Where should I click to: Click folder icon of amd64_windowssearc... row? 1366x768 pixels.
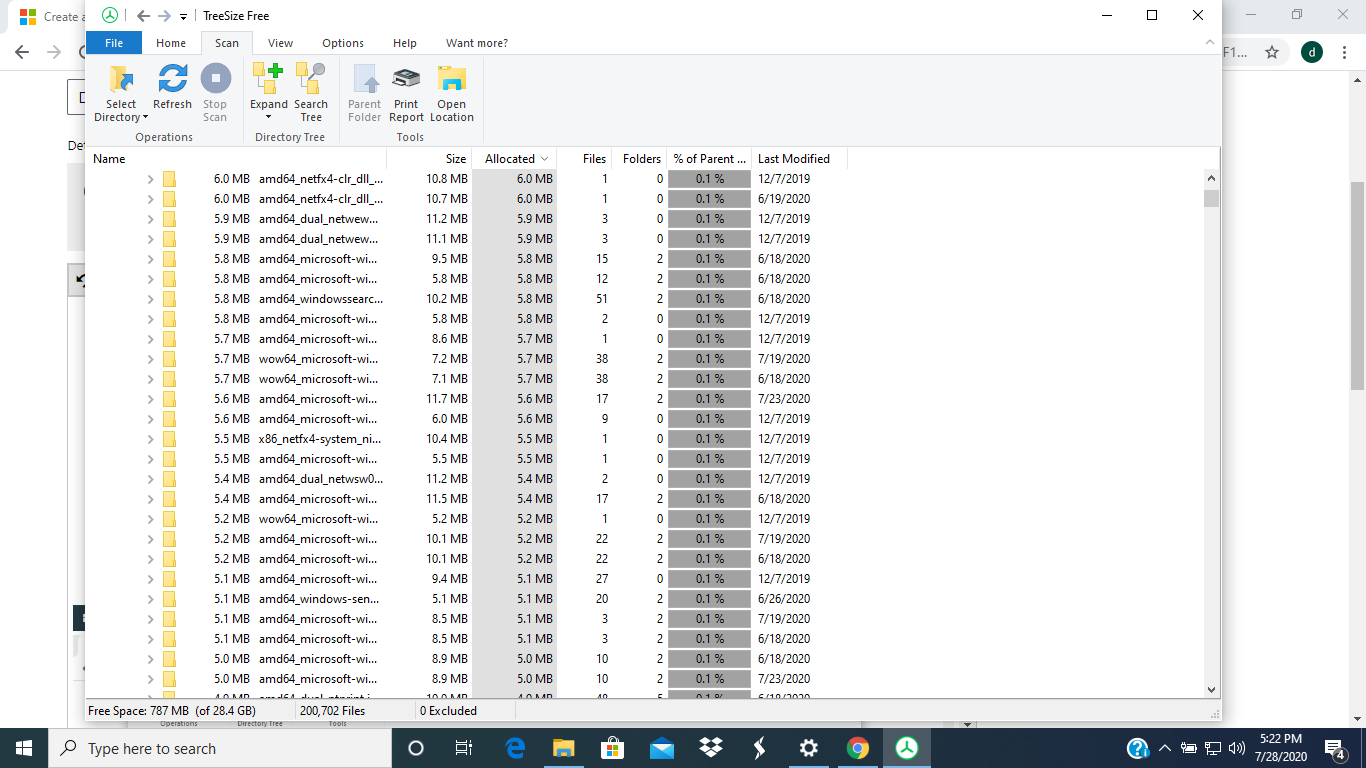click(x=169, y=299)
